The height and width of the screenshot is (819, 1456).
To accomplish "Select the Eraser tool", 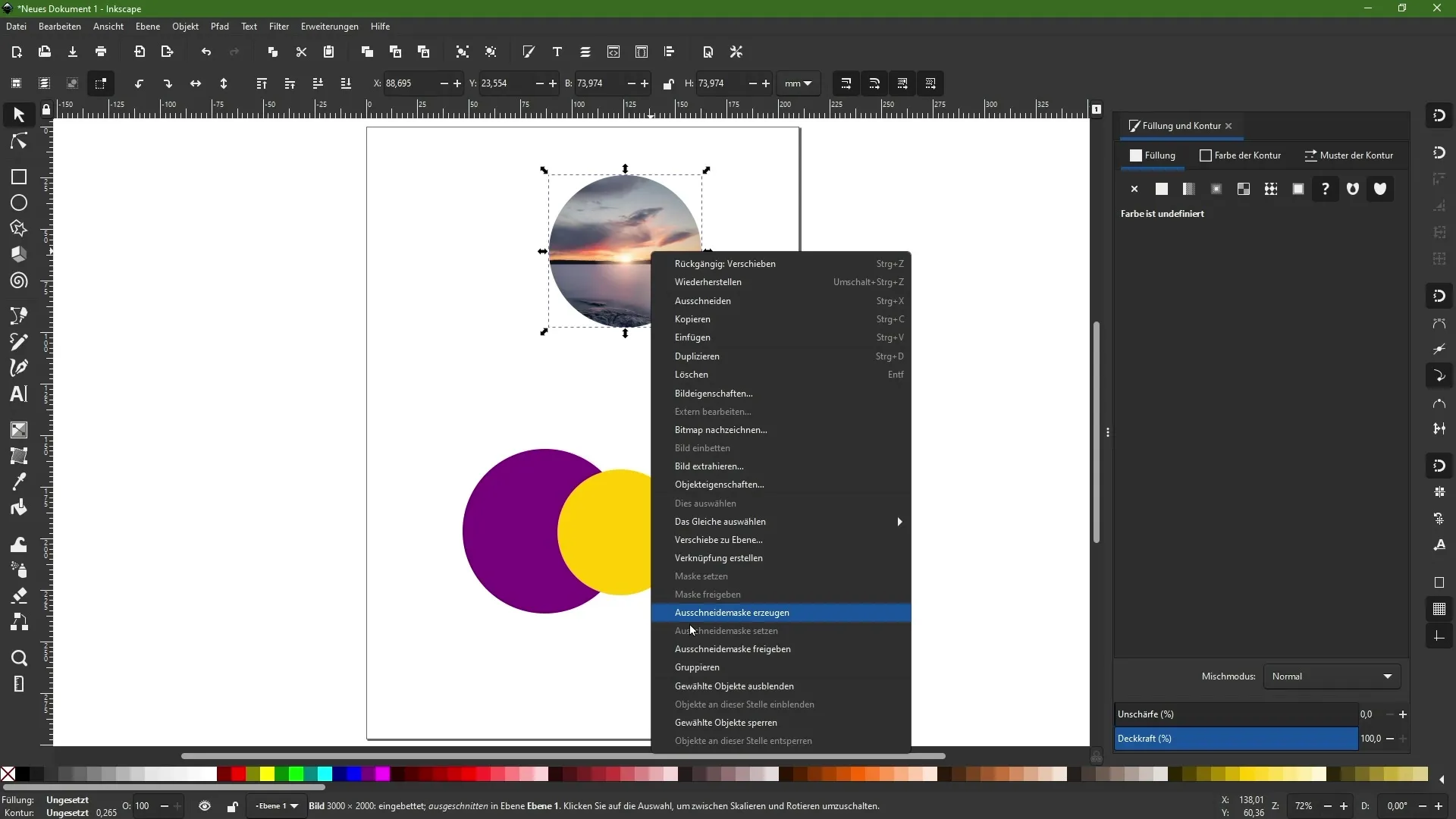I will 19,596.
